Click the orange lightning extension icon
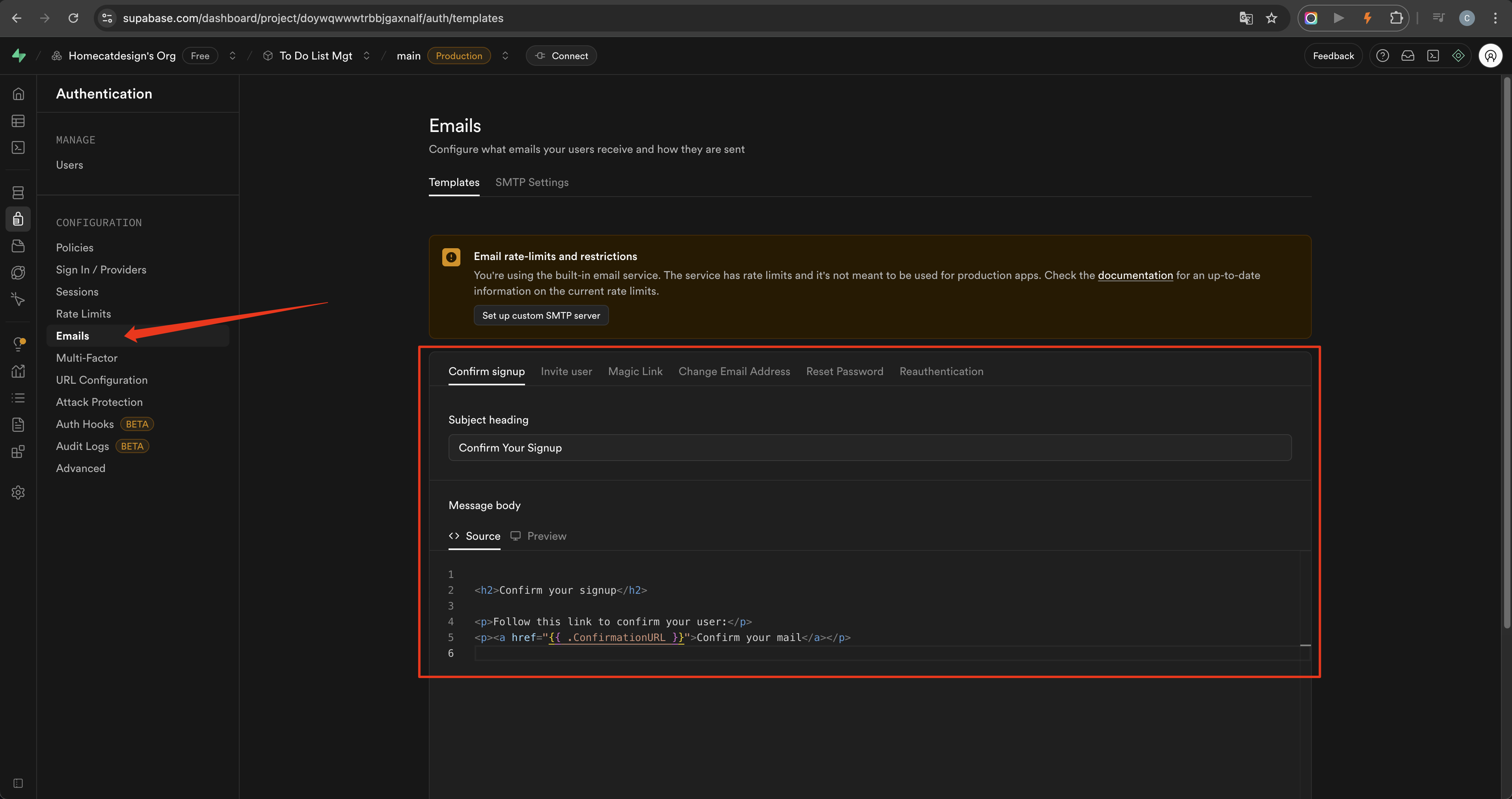 click(x=1367, y=18)
